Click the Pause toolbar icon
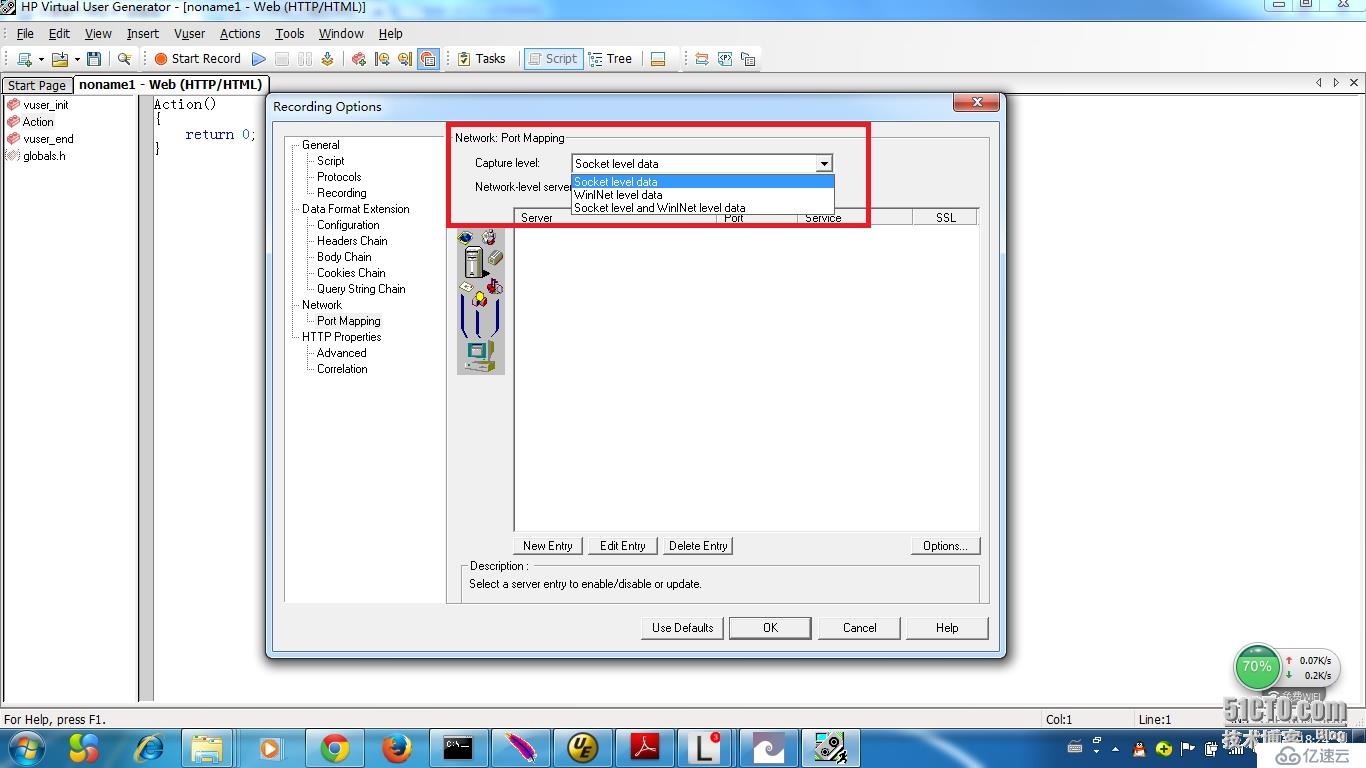This screenshot has height=768, width=1366. click(x=305, y=59)
